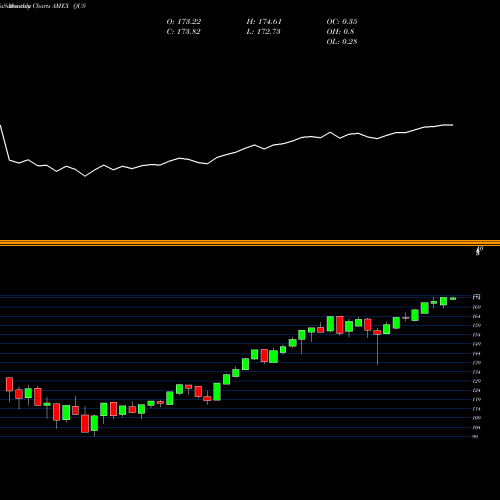
Task: Click the 149 price axis label
Action: coord(477,344)
